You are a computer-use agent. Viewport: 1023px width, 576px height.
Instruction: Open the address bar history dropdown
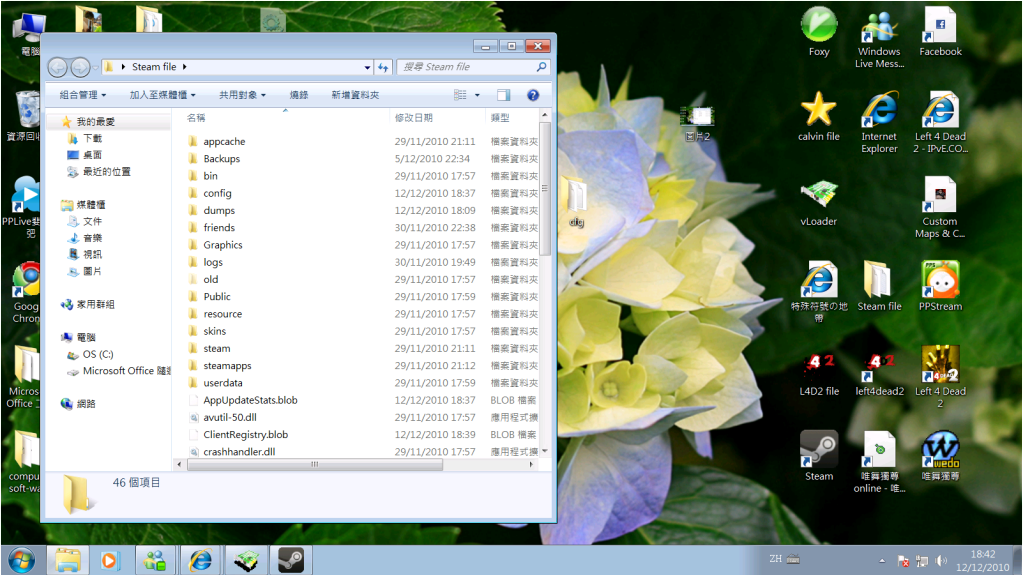tap(367, 67)
